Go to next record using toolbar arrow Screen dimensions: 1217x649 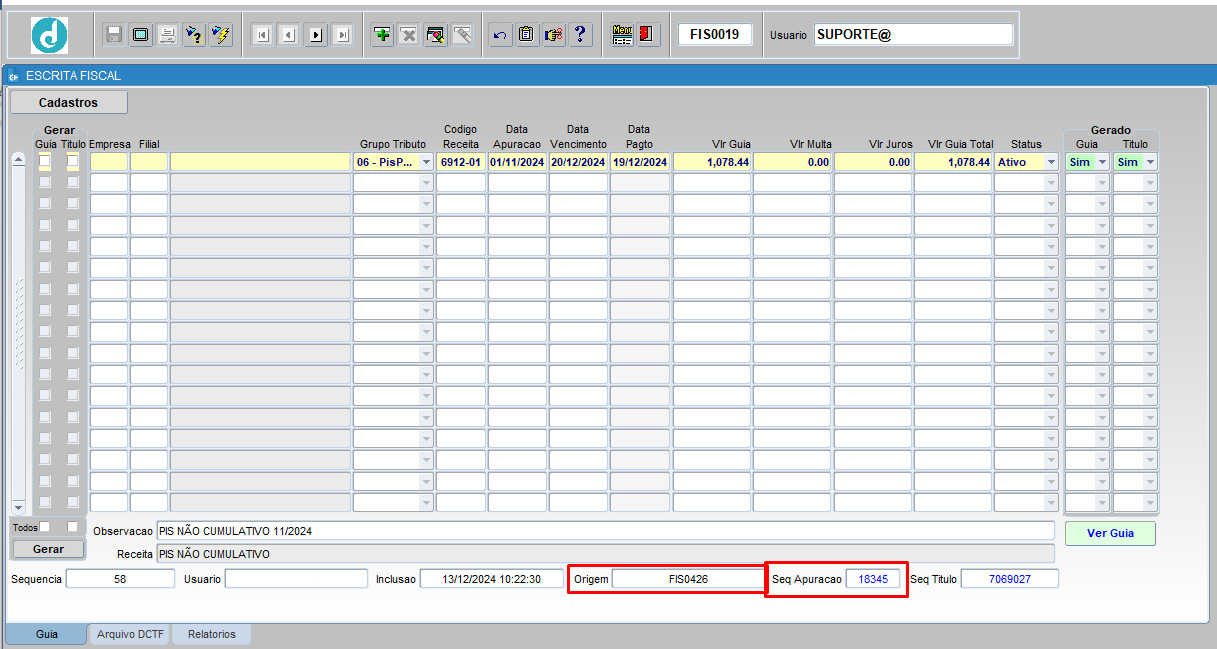(x=316, y=35)
